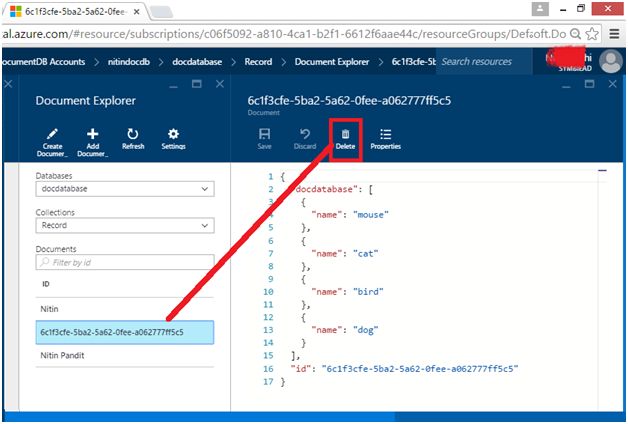Go to Record breadcrumb
The image size is (628, 424).
point(258,62)
